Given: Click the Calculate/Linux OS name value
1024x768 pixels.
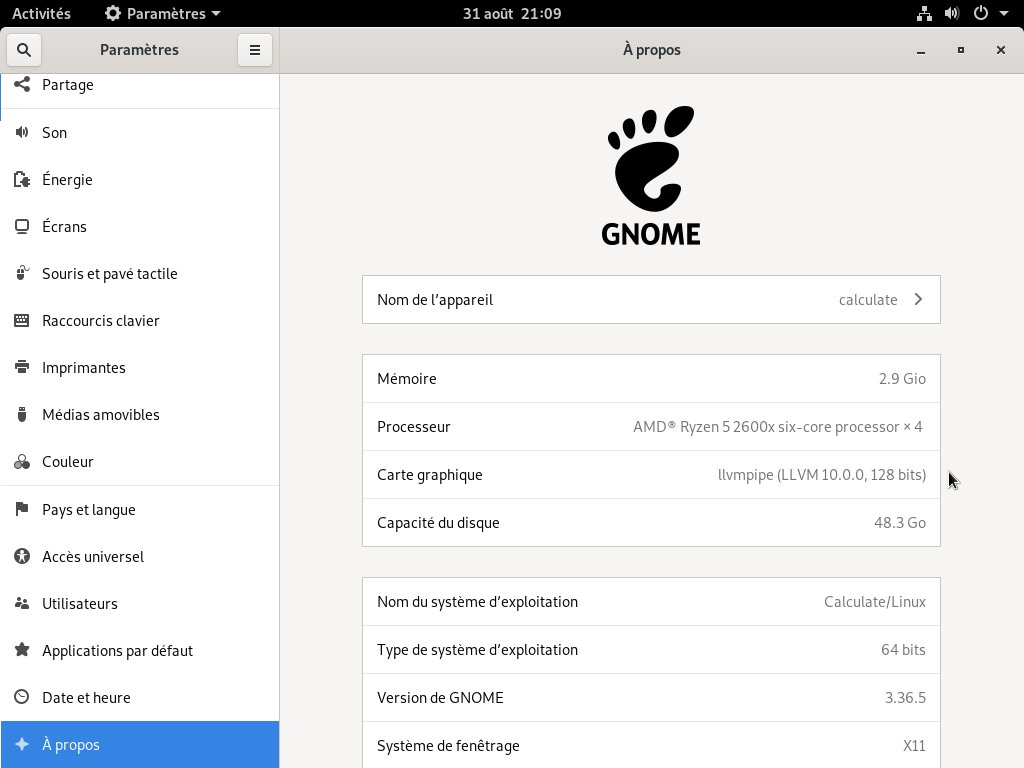Looking at the screenshot, I should [874, 601].
